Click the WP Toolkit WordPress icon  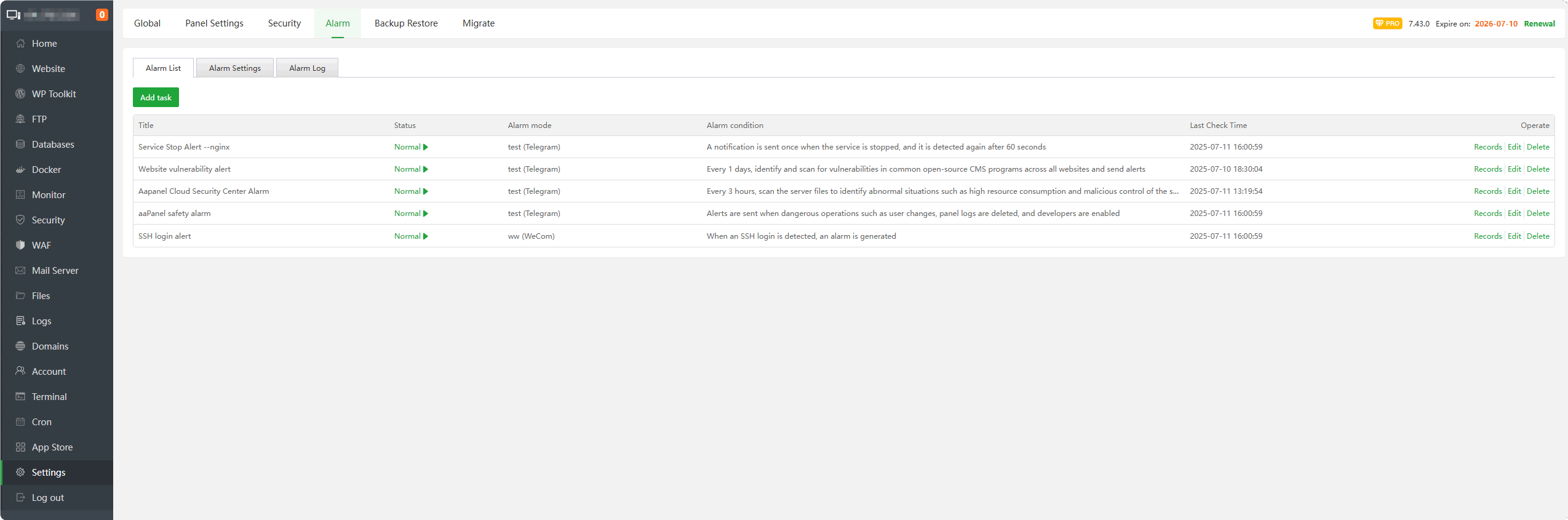pyautogui.click(x=20, y=94)
